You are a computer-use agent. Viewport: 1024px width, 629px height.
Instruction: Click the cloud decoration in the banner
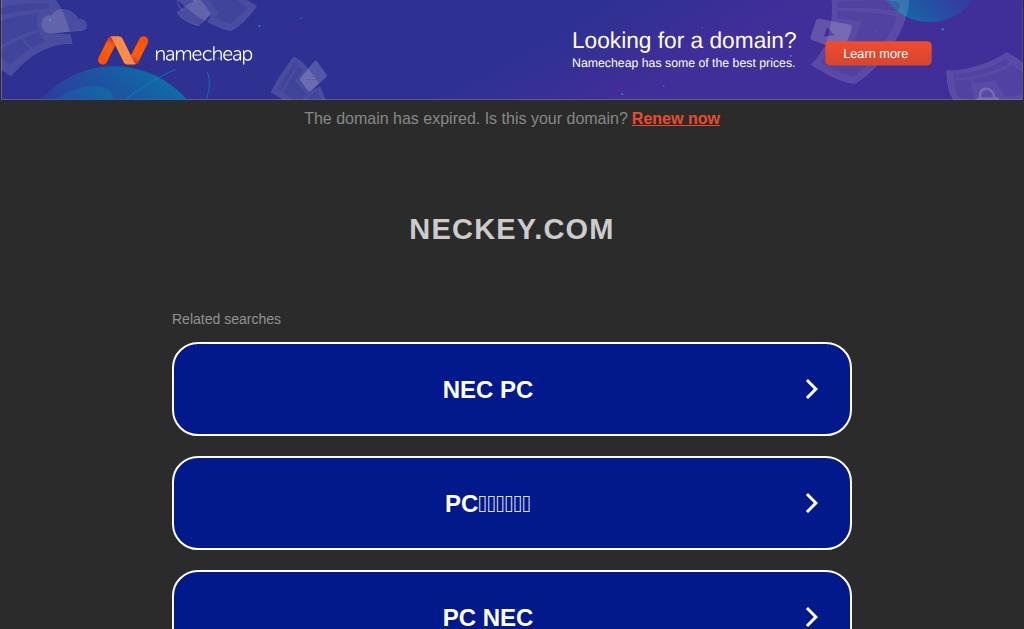click(63, 22)
